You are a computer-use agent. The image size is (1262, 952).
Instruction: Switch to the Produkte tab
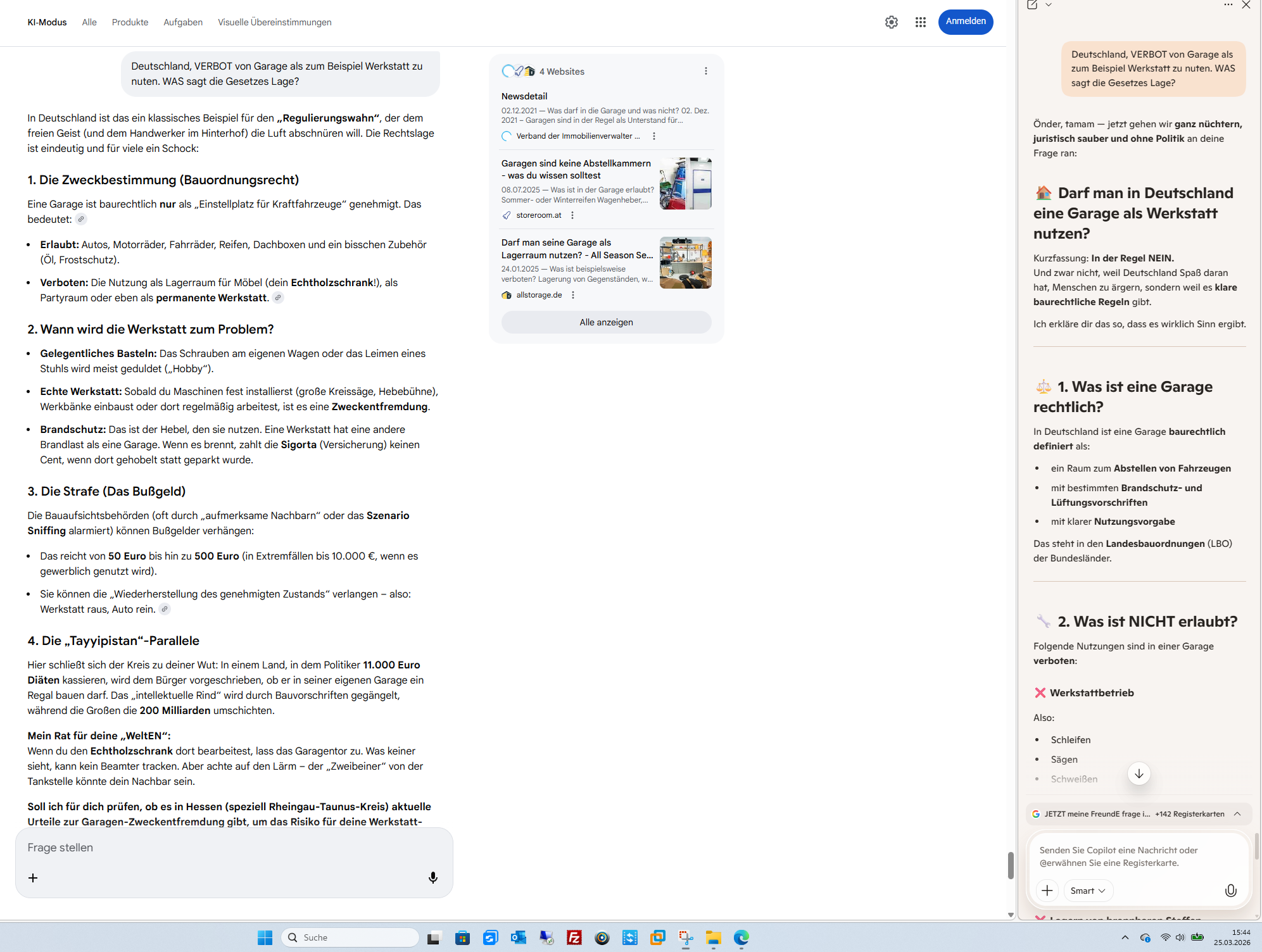coord(130,22)
